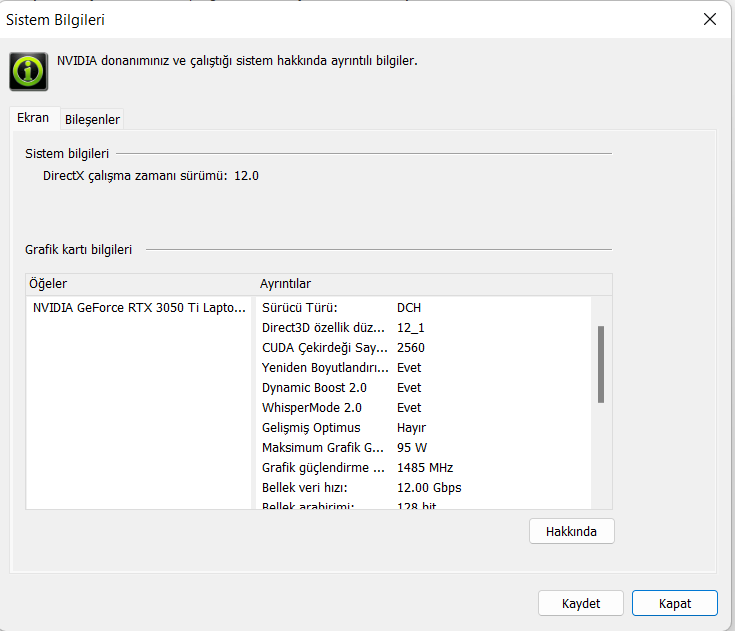Click the DCH value
The width and height of the screenshot is (735, 631).
(x=409, y=308)
